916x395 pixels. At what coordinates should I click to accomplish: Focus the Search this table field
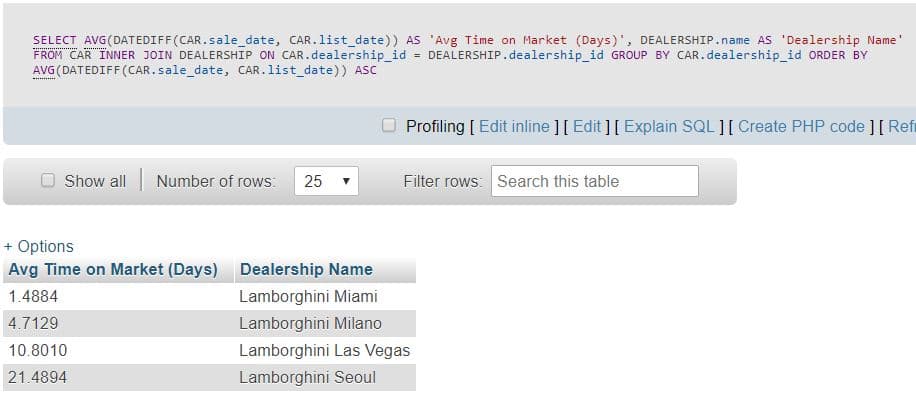click(x=595, y=181)
